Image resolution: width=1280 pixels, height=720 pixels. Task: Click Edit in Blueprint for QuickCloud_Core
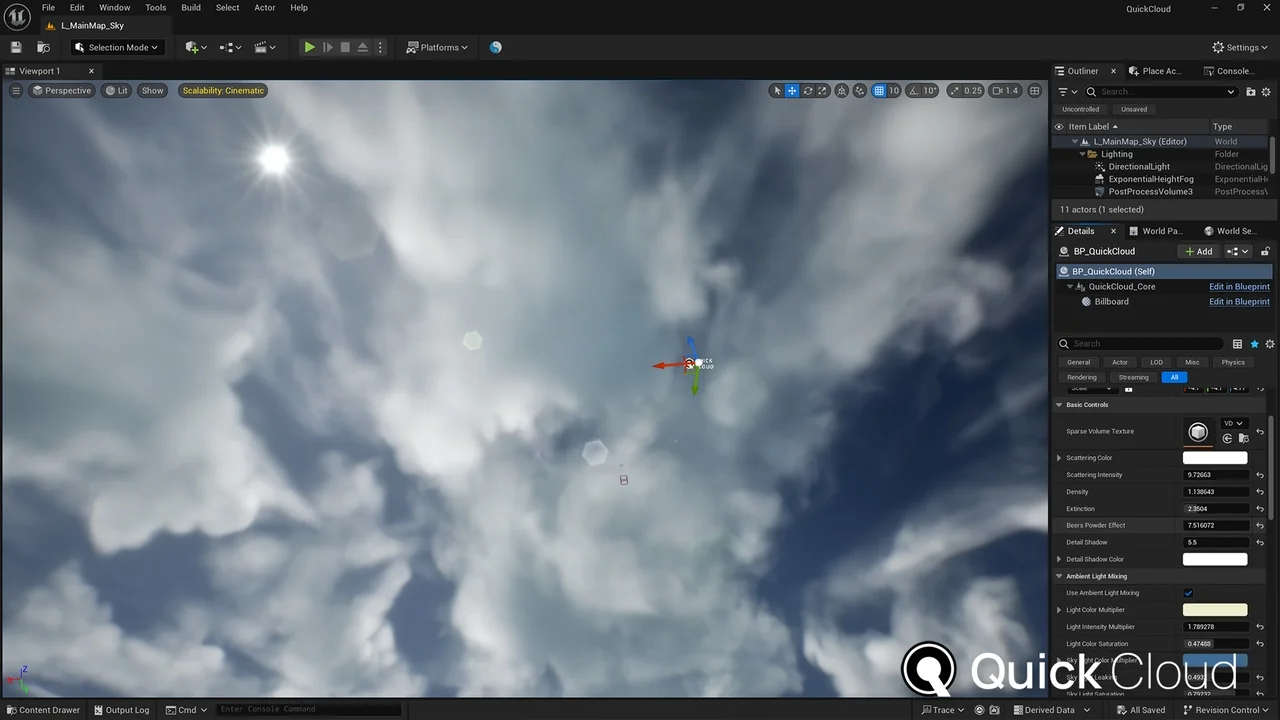pyautogui.click(x=1239, y=287)
